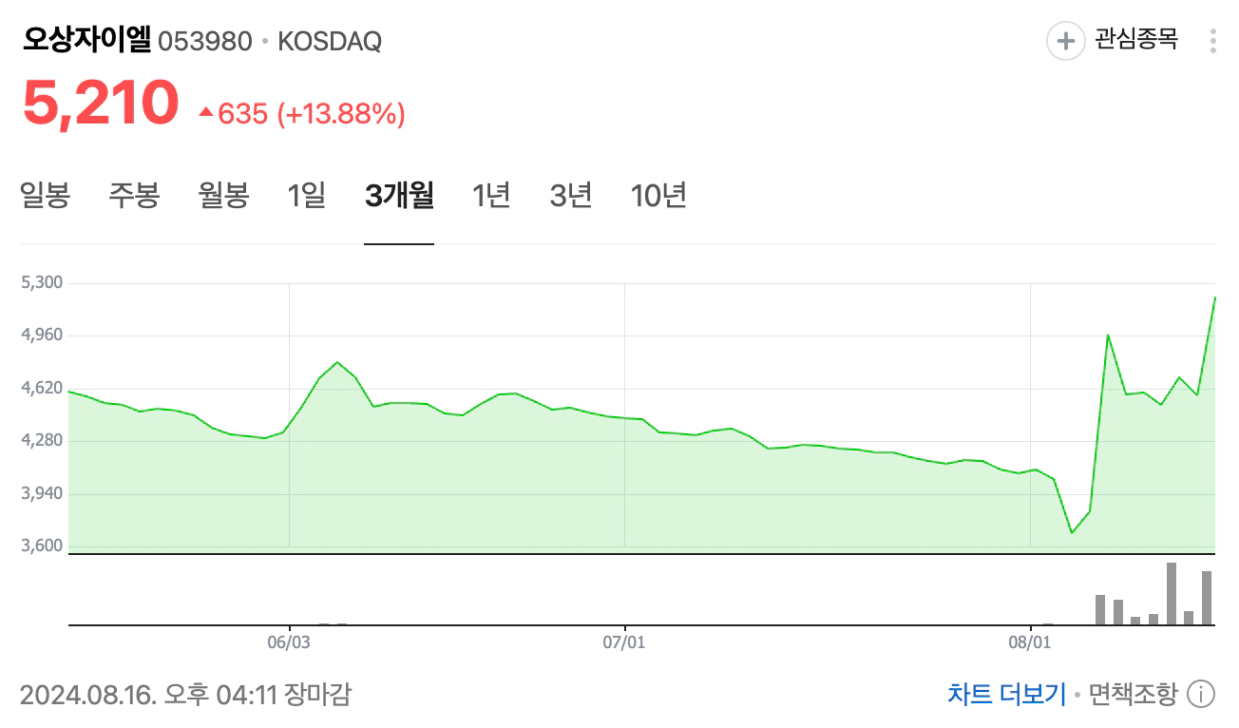Click the tallest gray volume bar

[1171, 594]
